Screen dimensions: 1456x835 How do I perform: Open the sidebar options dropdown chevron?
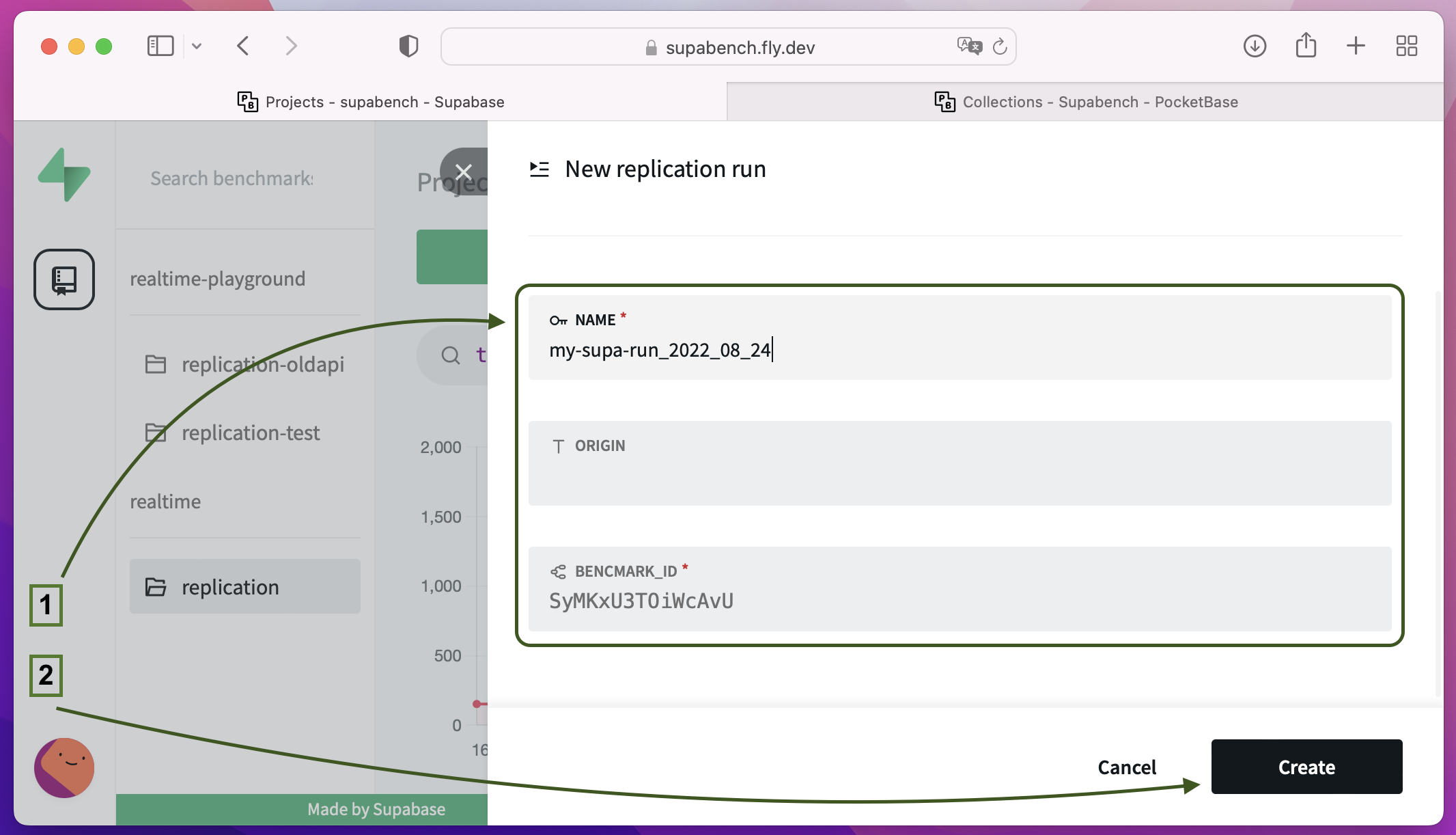coord(197,46)
